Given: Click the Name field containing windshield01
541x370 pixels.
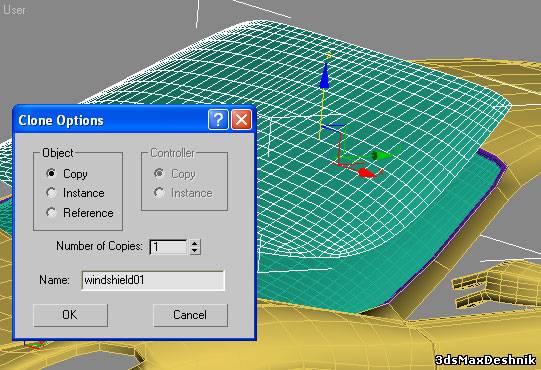Looking at the screenshot, I should (153, 280).
